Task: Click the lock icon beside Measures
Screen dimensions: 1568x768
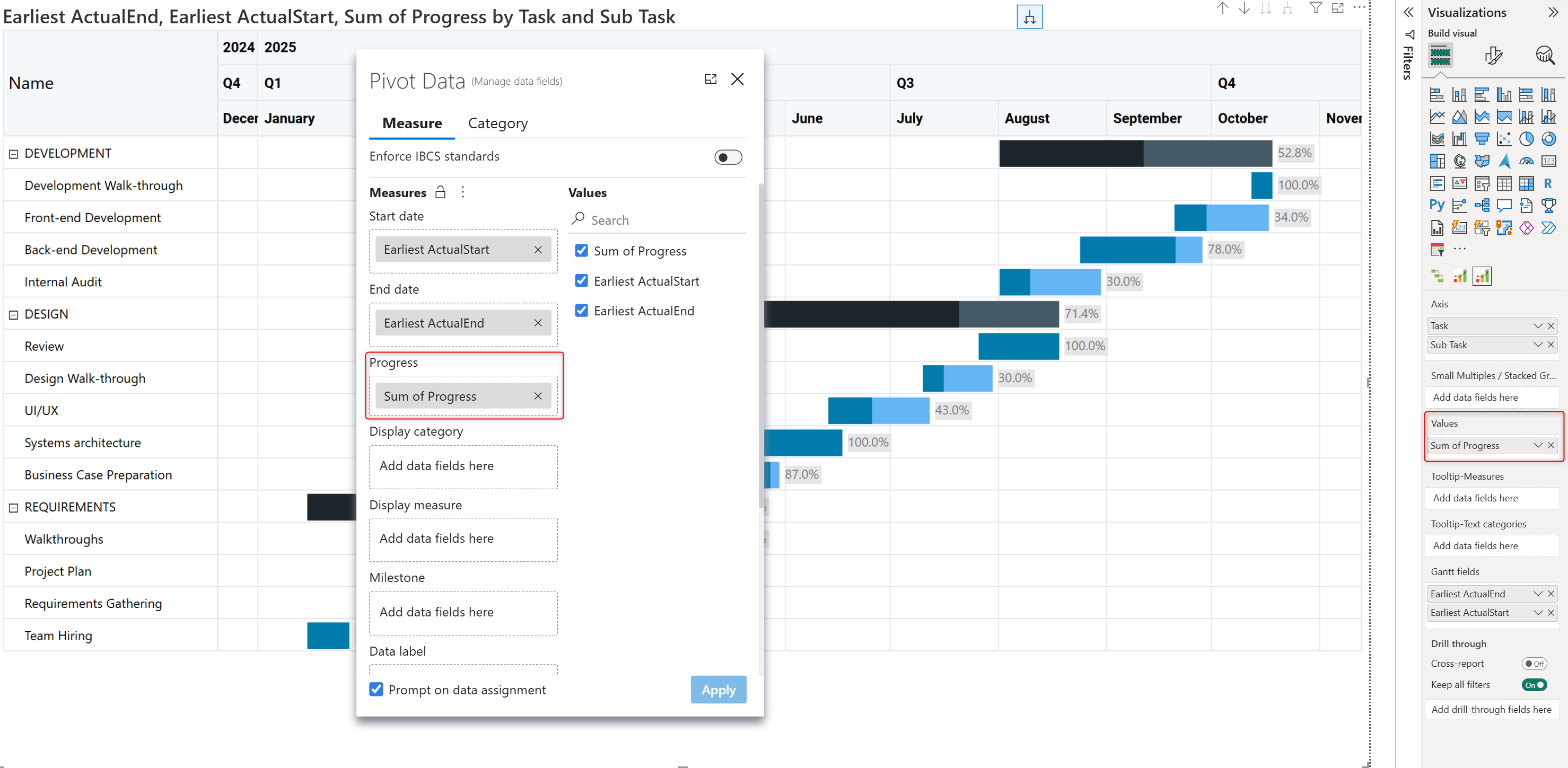Action: click(440, 193)
